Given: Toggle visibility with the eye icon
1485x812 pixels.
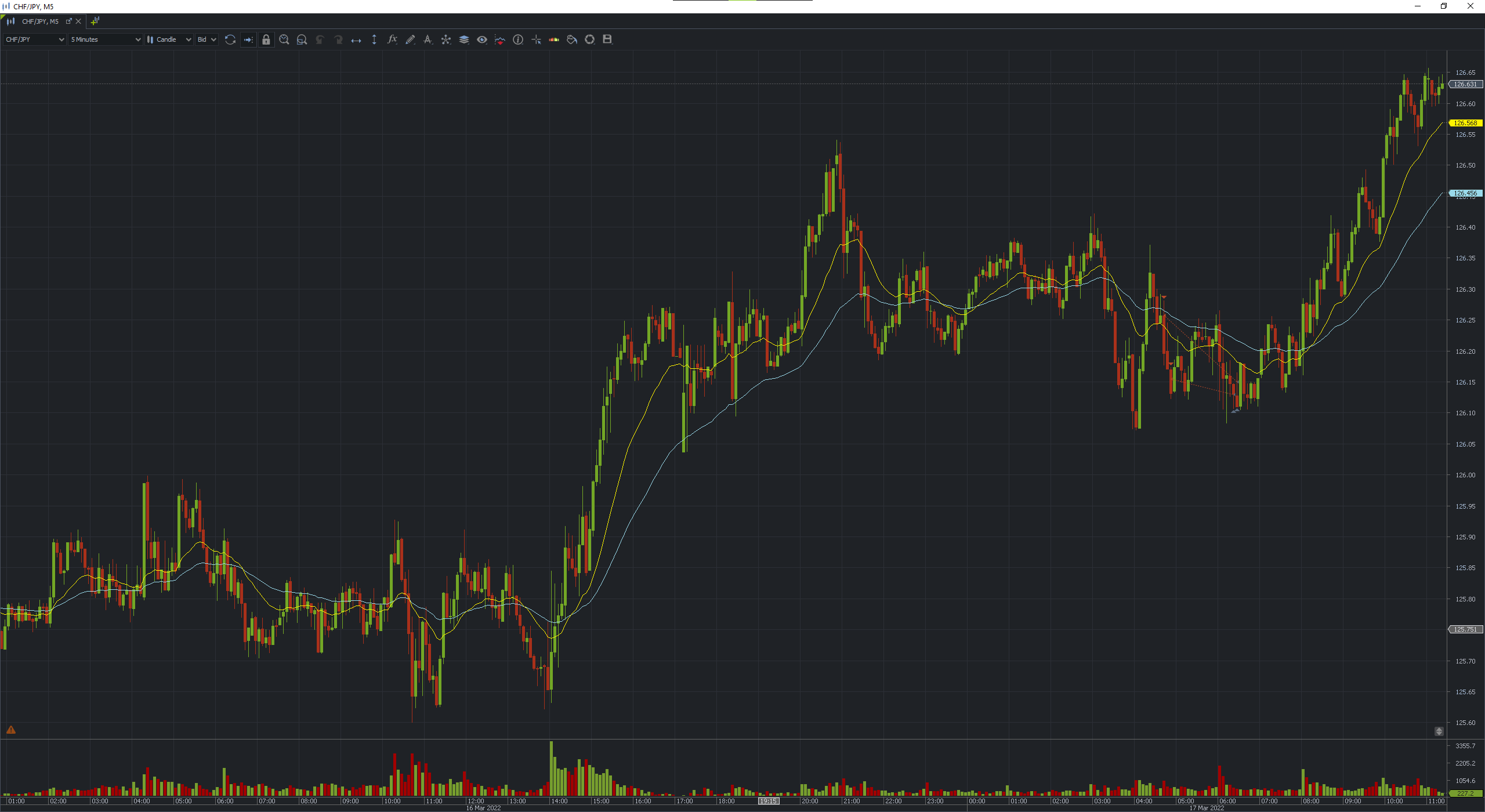Looking at the screenshot, I should 482,39.
